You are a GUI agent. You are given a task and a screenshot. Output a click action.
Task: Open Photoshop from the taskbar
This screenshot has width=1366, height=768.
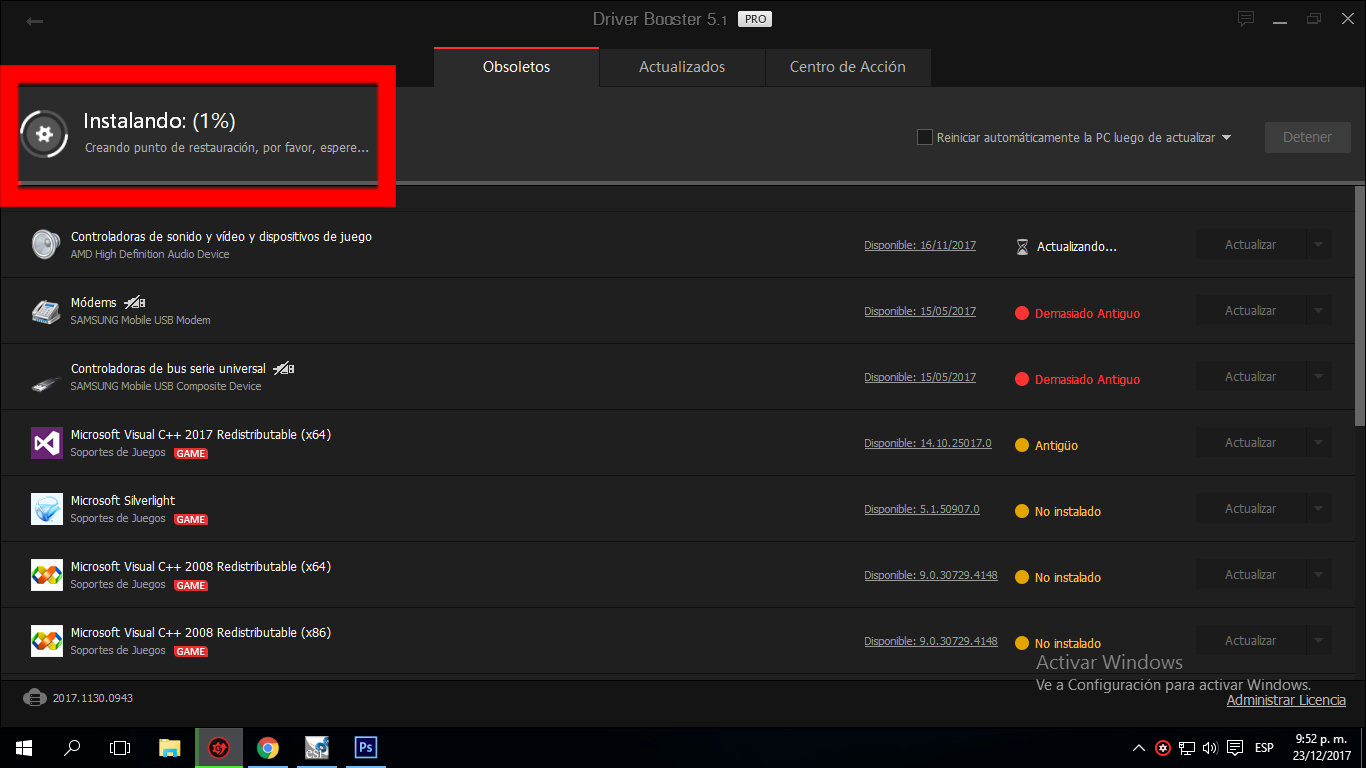coord(365,747)
